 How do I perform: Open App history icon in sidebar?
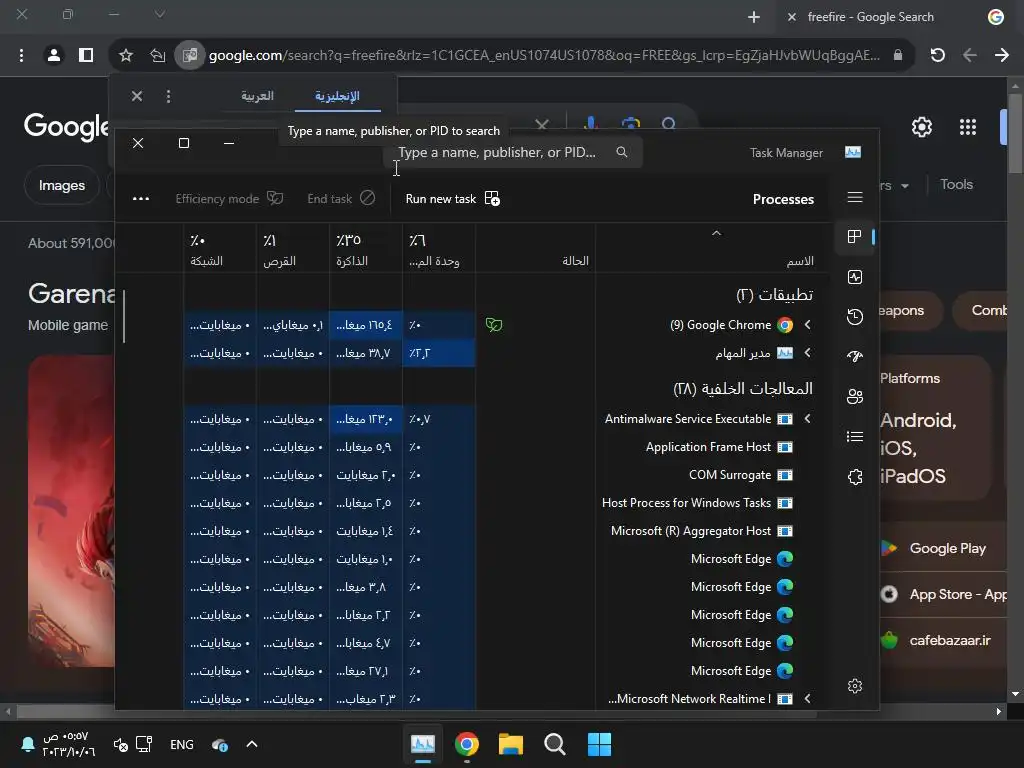pyautogui.click(x=854, y=317)
